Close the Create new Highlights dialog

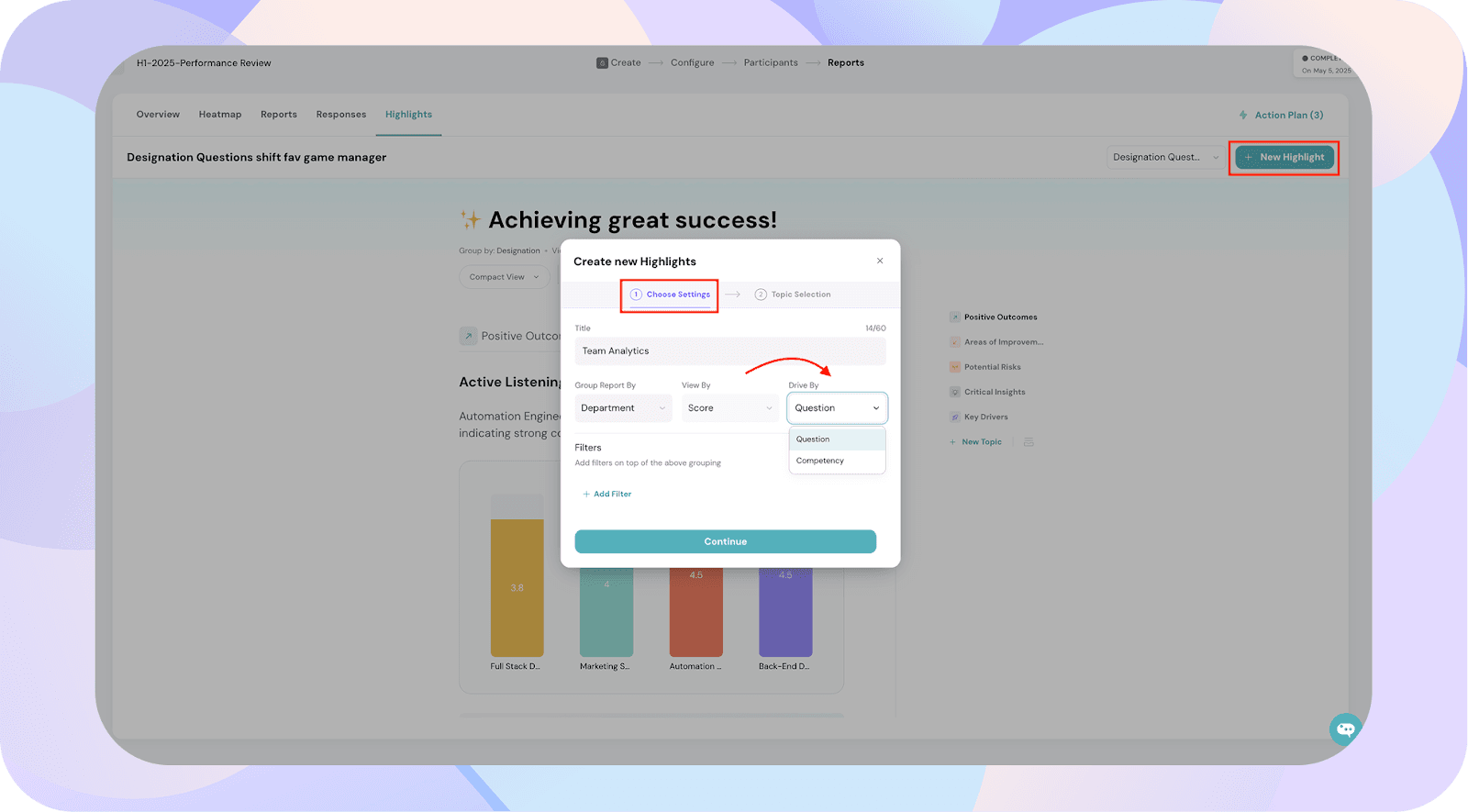[x=880, y=261]
